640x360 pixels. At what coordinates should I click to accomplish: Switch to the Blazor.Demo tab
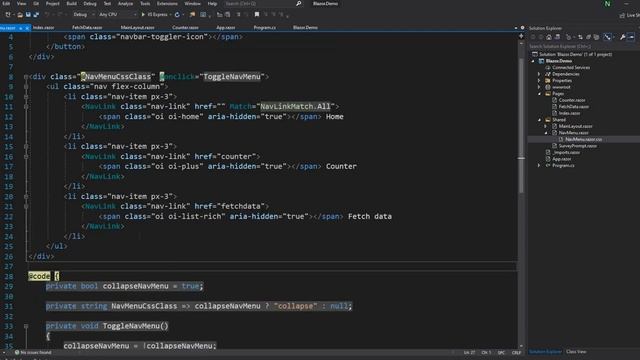pyautogui.click(x=305, y=28)
